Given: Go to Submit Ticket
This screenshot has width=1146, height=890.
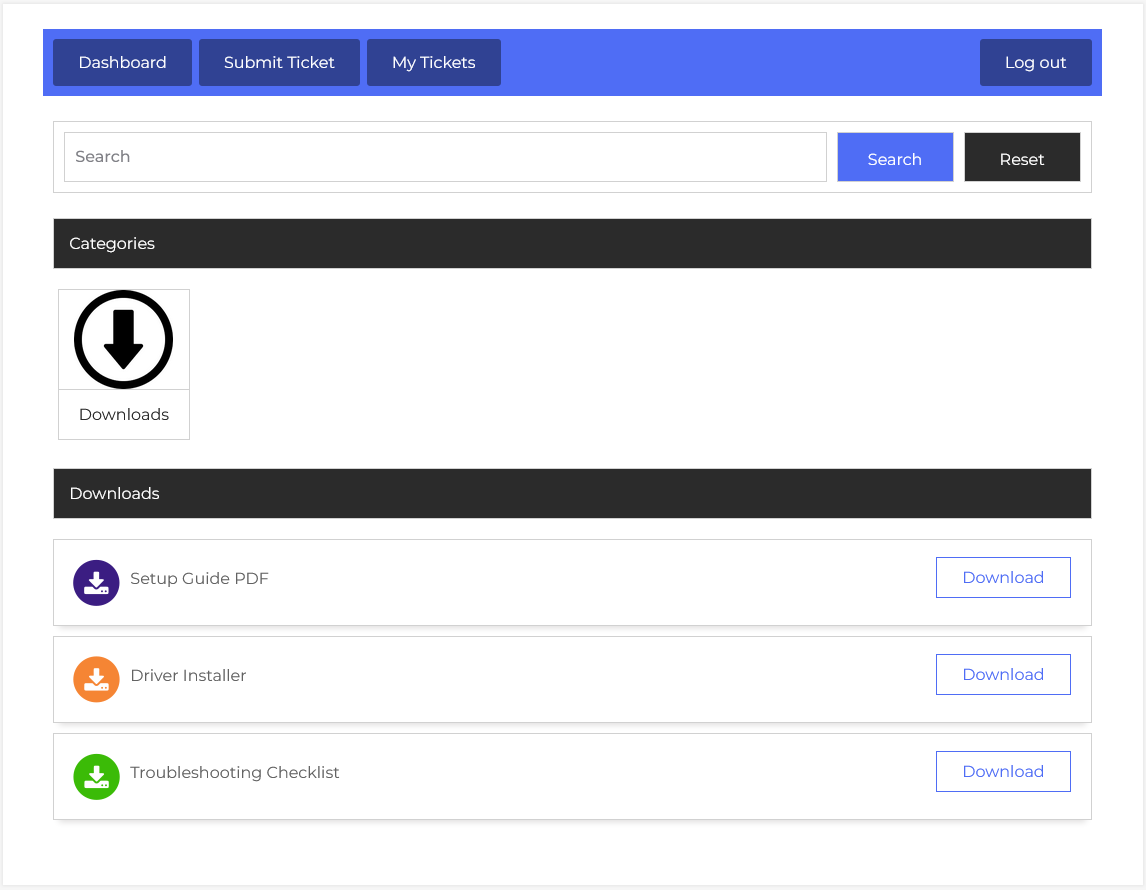Looking at the screenshot, I should tap(279, 62).
